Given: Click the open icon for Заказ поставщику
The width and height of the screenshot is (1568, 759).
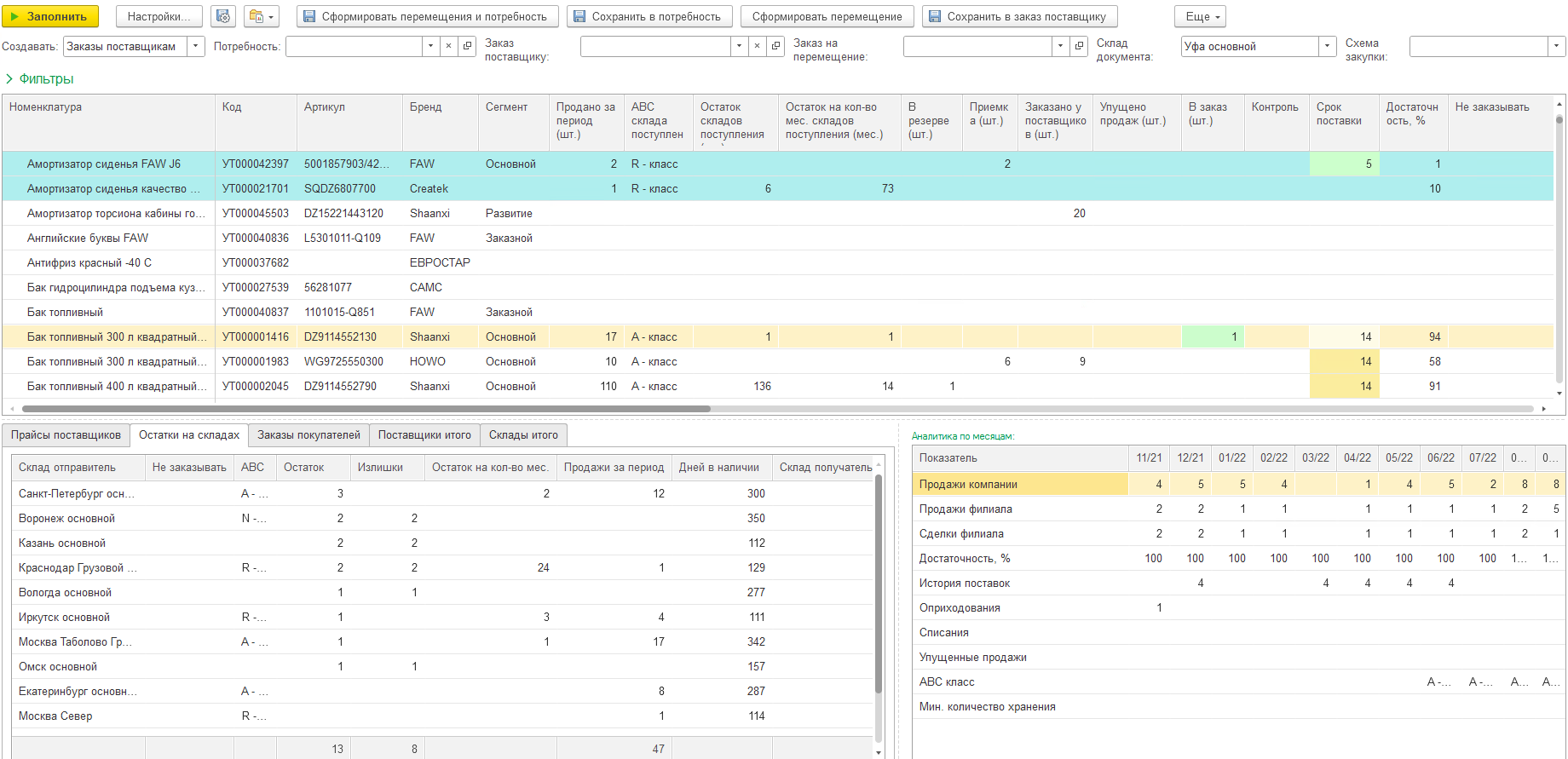Looking at the screenshot, I should (x=775, y=46).
